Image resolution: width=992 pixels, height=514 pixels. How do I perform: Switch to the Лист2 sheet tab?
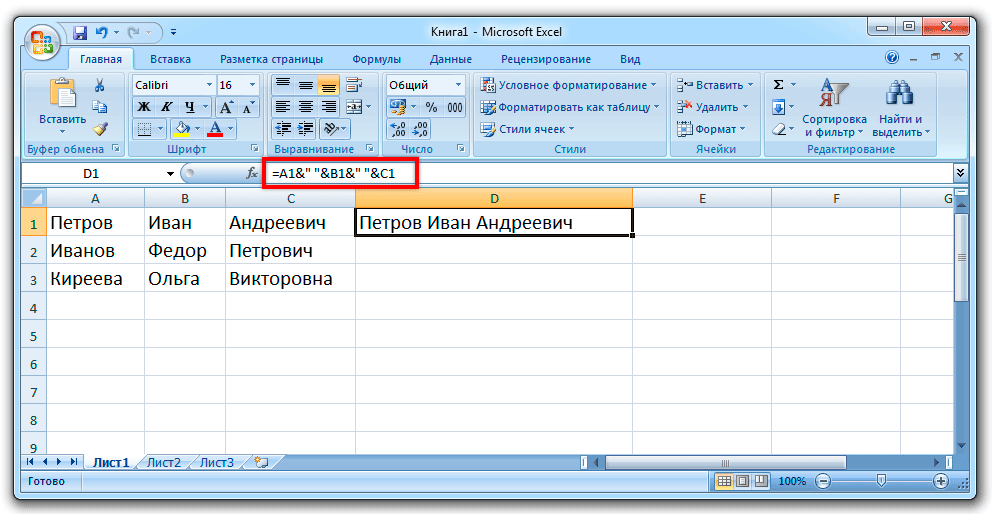pos(164,463)
